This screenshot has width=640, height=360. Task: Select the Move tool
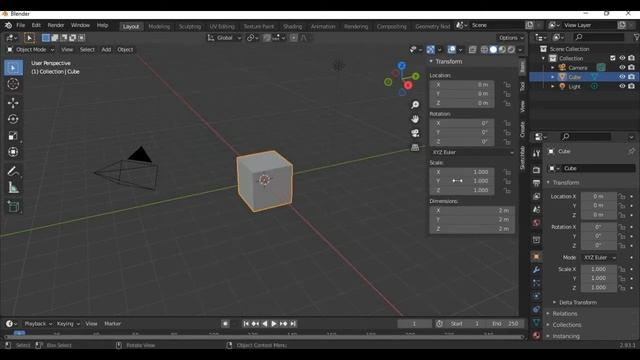(x=13, y=102)
